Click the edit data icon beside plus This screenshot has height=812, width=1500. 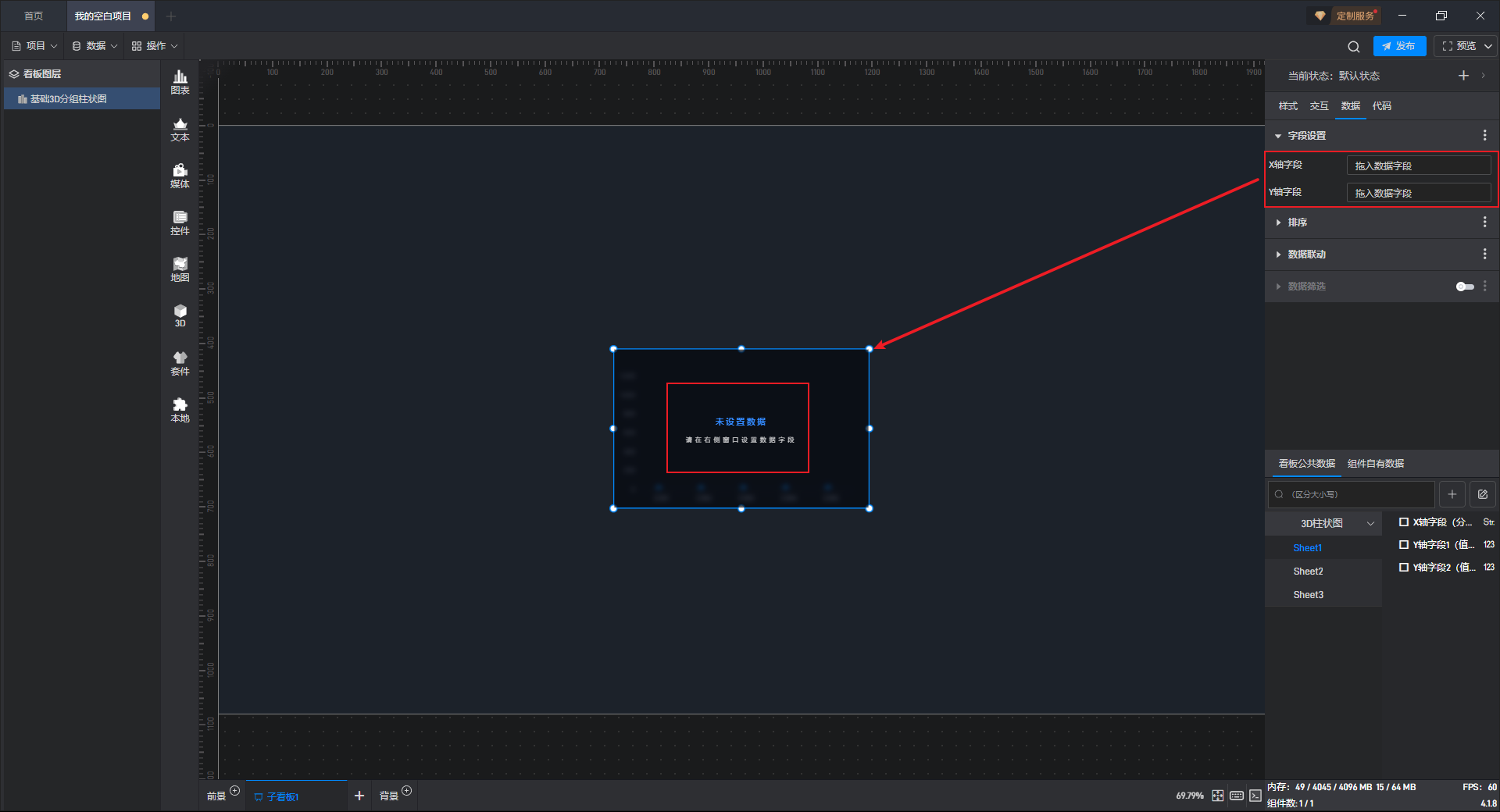pos(1483,494)
